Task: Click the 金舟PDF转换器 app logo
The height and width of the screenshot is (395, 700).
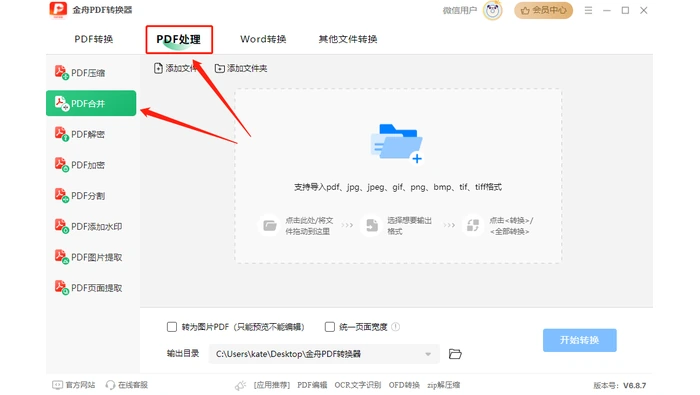Action: click(x=58, y=10)
